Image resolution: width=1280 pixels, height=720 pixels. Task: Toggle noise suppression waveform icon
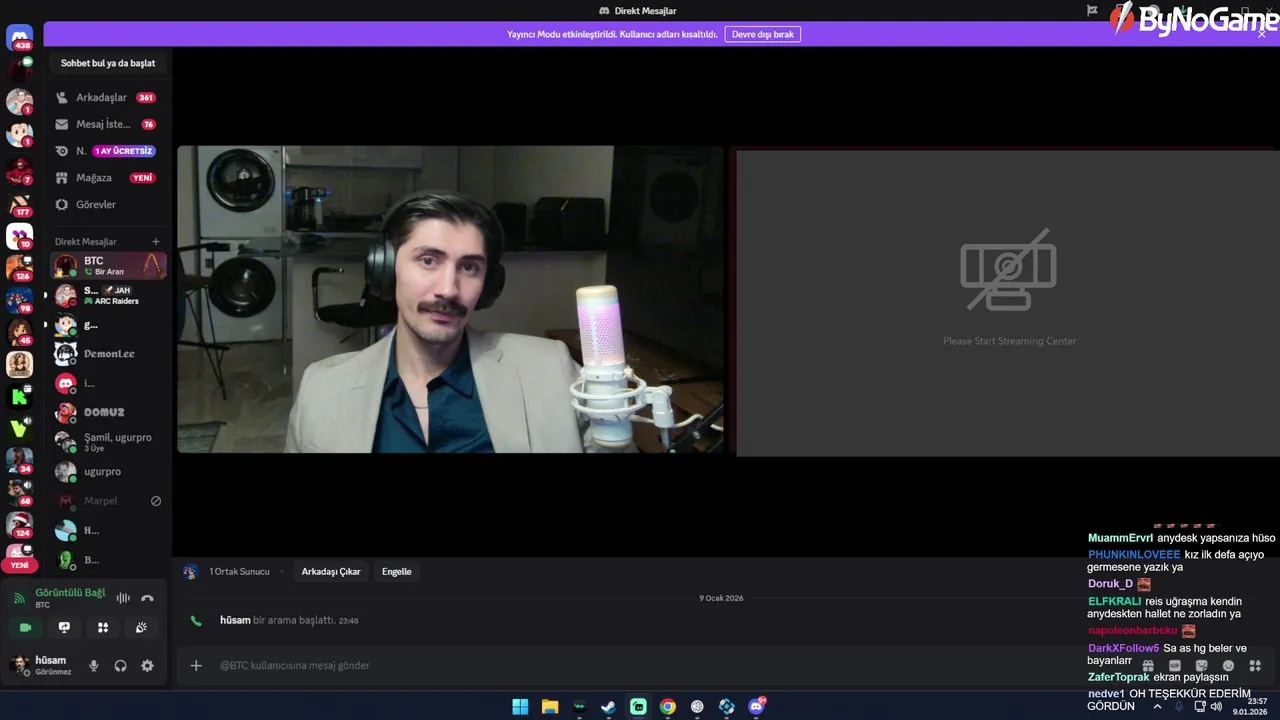click(x=123, y=598)
